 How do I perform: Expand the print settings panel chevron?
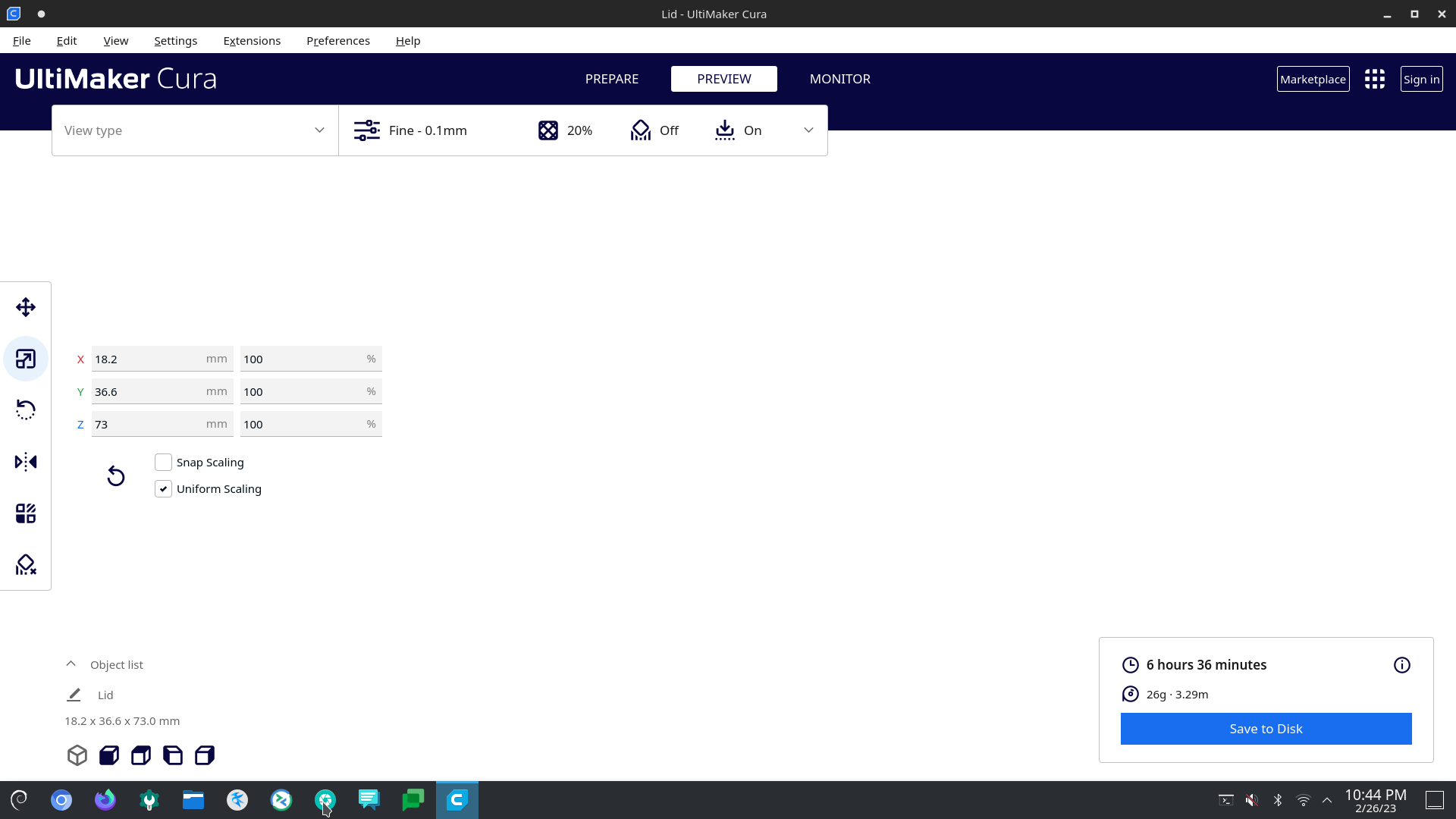click(808, 130)
